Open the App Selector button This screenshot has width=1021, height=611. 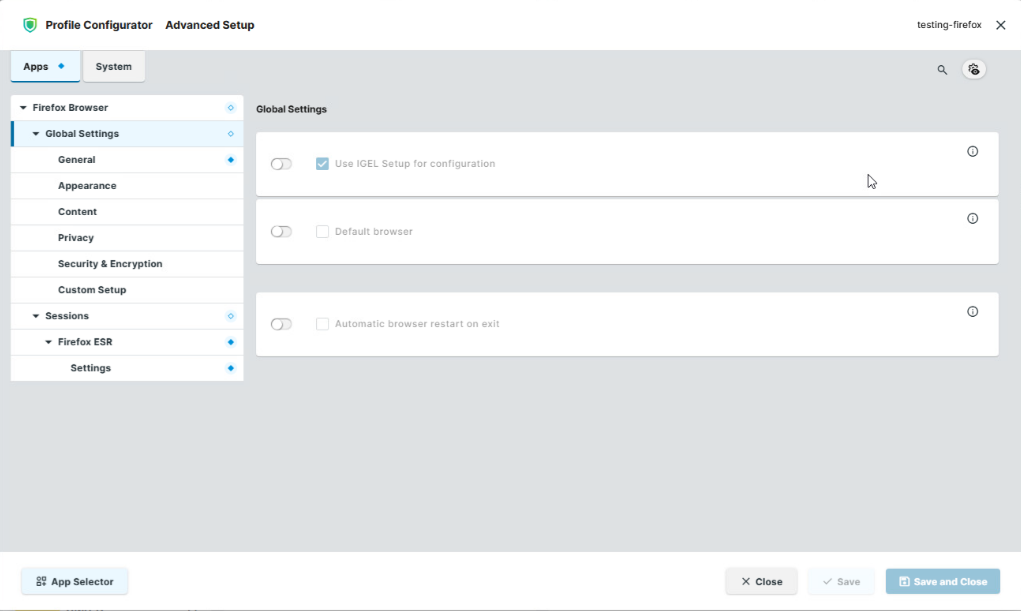75,581
